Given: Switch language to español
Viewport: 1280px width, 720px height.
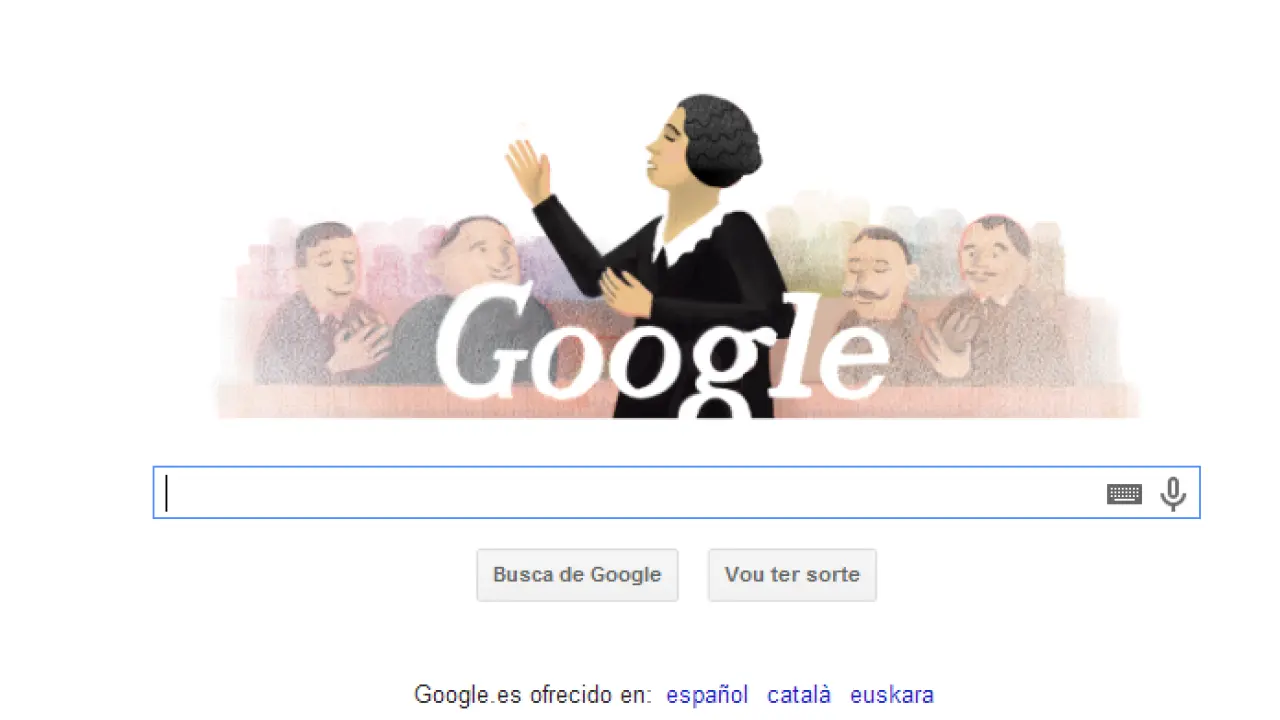Looking at the screenshot, I should 707,695.
